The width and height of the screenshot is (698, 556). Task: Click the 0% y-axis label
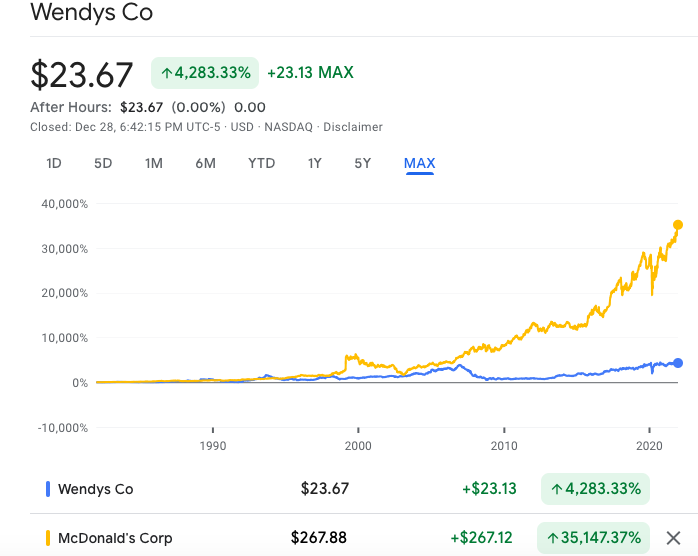point(80,383)
